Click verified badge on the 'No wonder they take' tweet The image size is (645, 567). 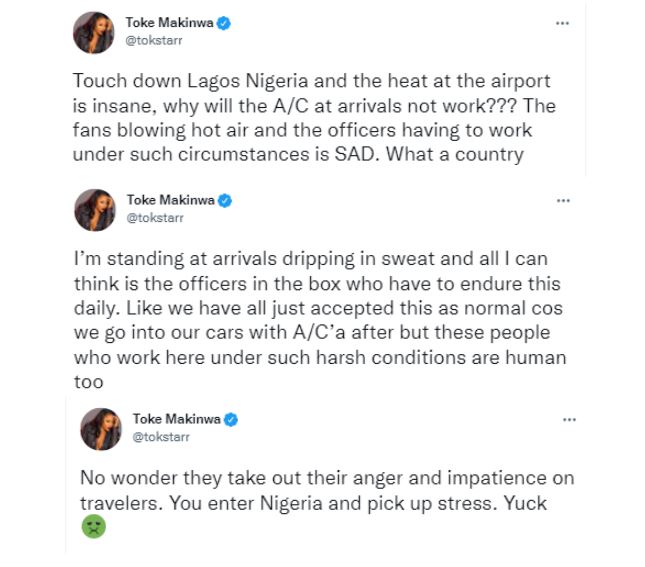(x=230, y=418)
